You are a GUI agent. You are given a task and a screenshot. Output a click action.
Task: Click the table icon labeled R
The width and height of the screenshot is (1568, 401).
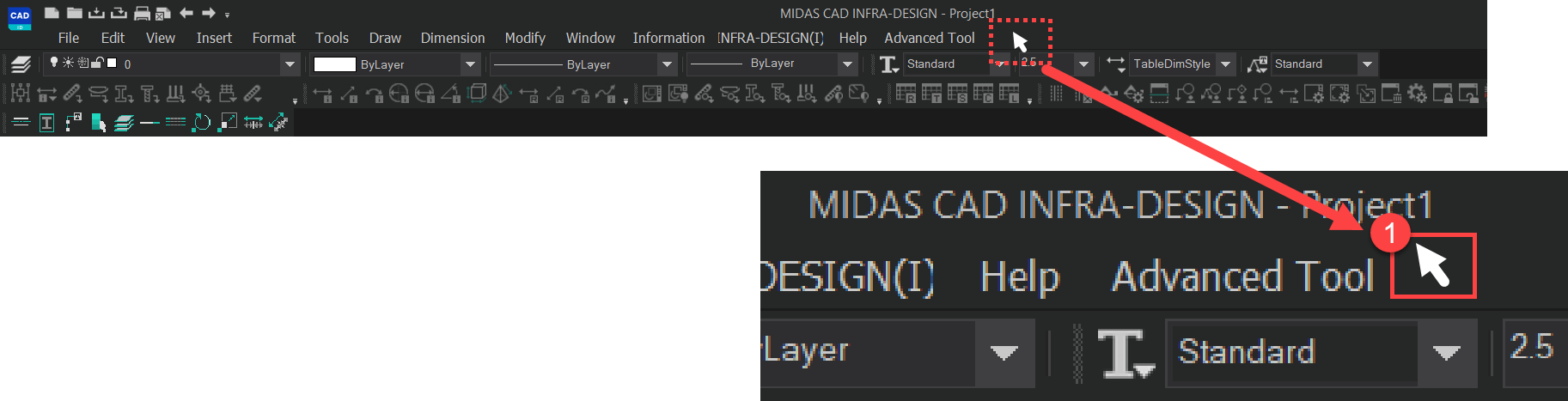click(x=906, y=94)
